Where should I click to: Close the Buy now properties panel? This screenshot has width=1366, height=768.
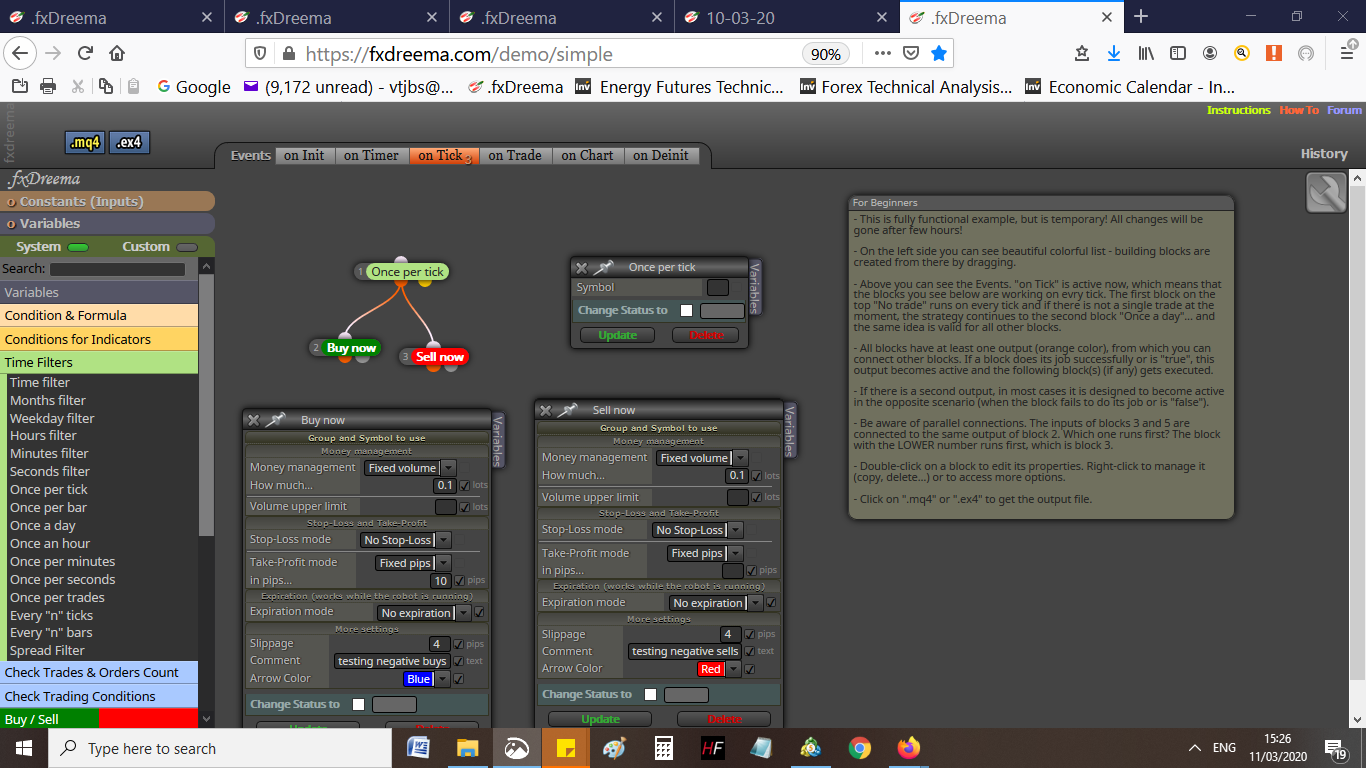click(x=254, y=420)
